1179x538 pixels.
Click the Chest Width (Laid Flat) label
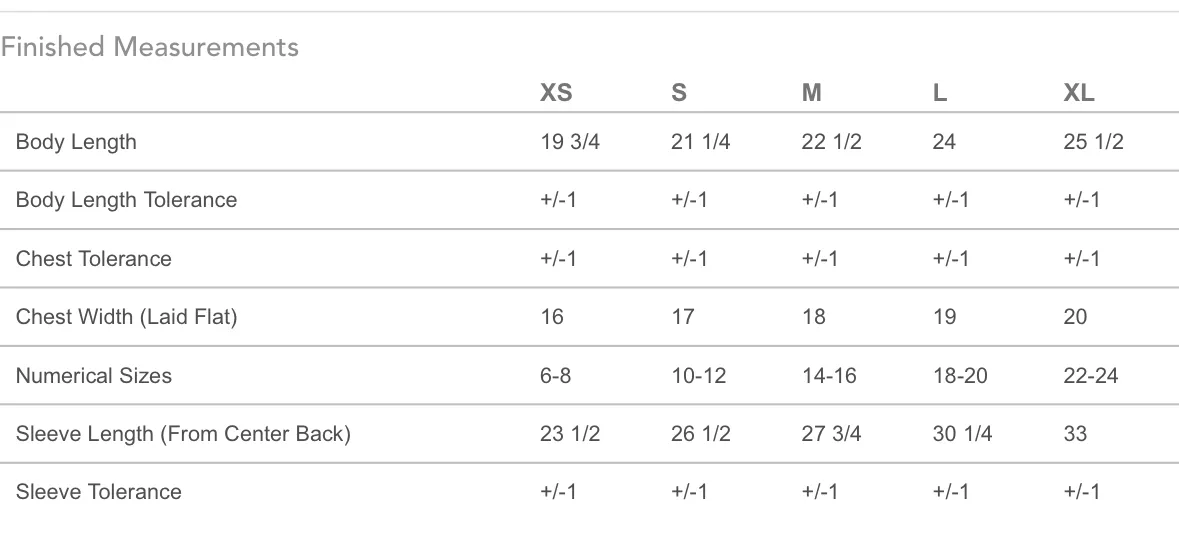pos(126,317)
